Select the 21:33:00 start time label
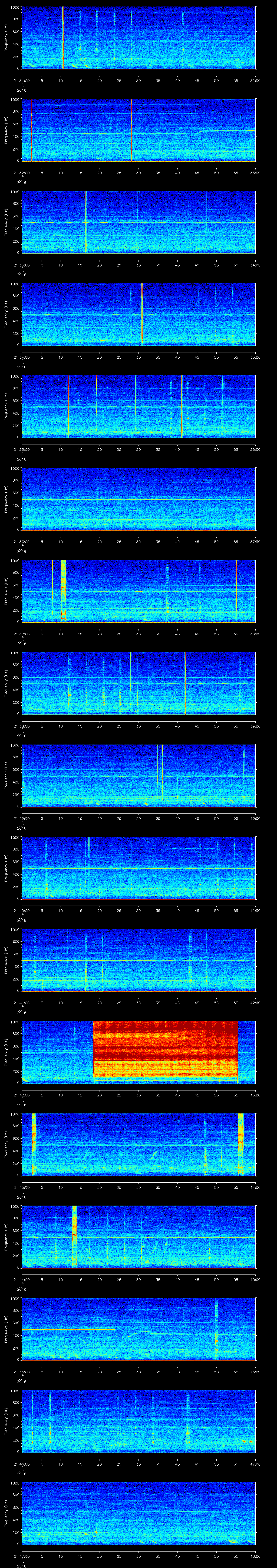277x1568 pixels. coord(21,265)
